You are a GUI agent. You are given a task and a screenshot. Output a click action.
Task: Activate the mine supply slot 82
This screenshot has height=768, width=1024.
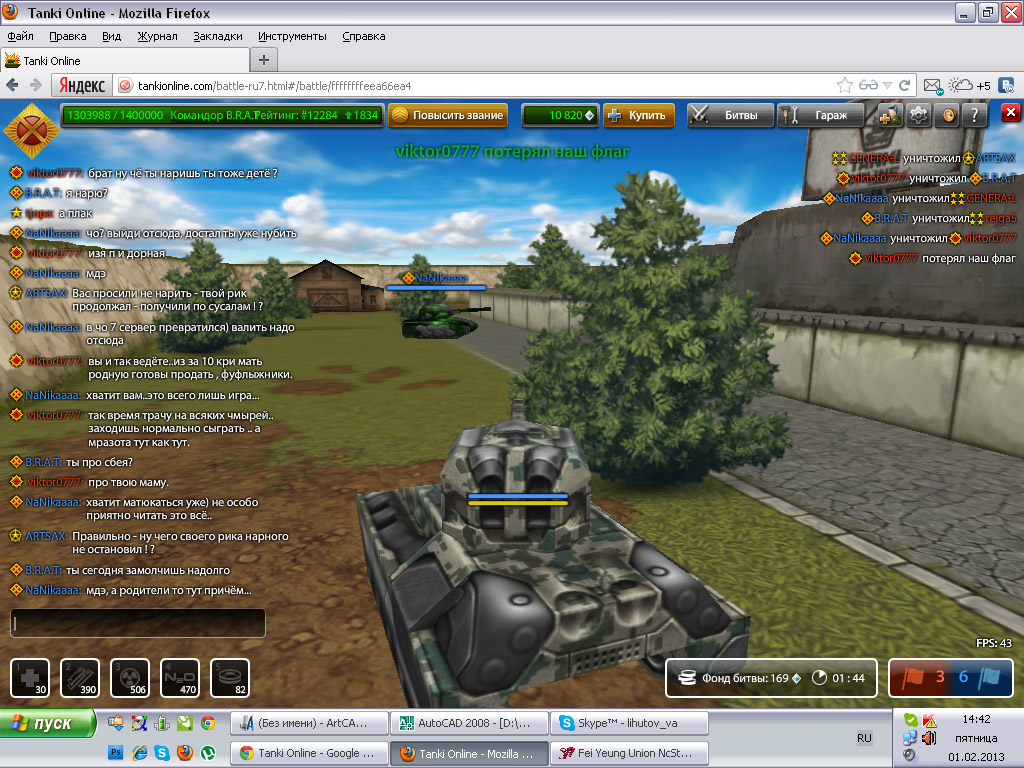pyautogui.click(x=230, y=678)
